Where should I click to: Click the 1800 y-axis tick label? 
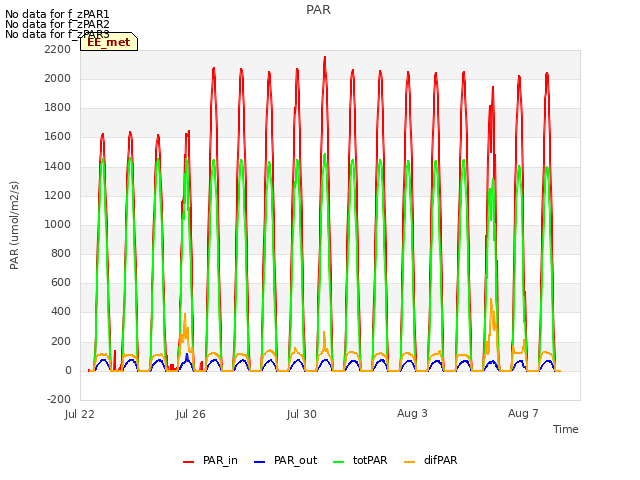(x=58, y=108)
